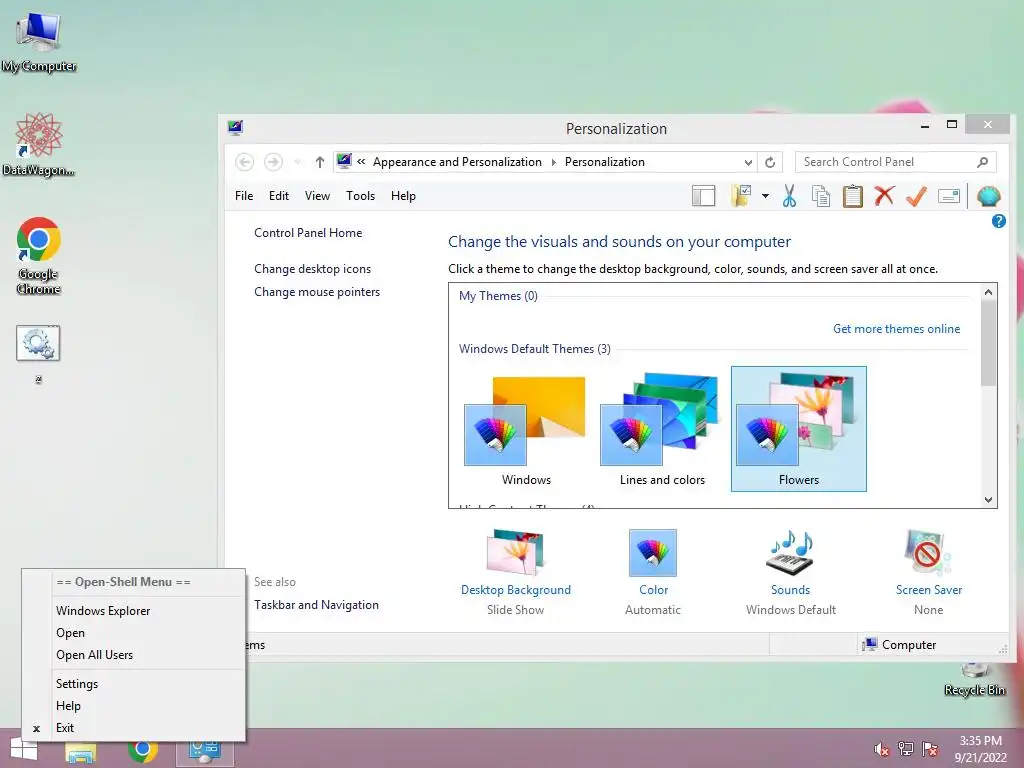This screenshot has width=1024, height=768.
Task: Expand arrow after Appearance and Personalization
Action: (554, 162)
